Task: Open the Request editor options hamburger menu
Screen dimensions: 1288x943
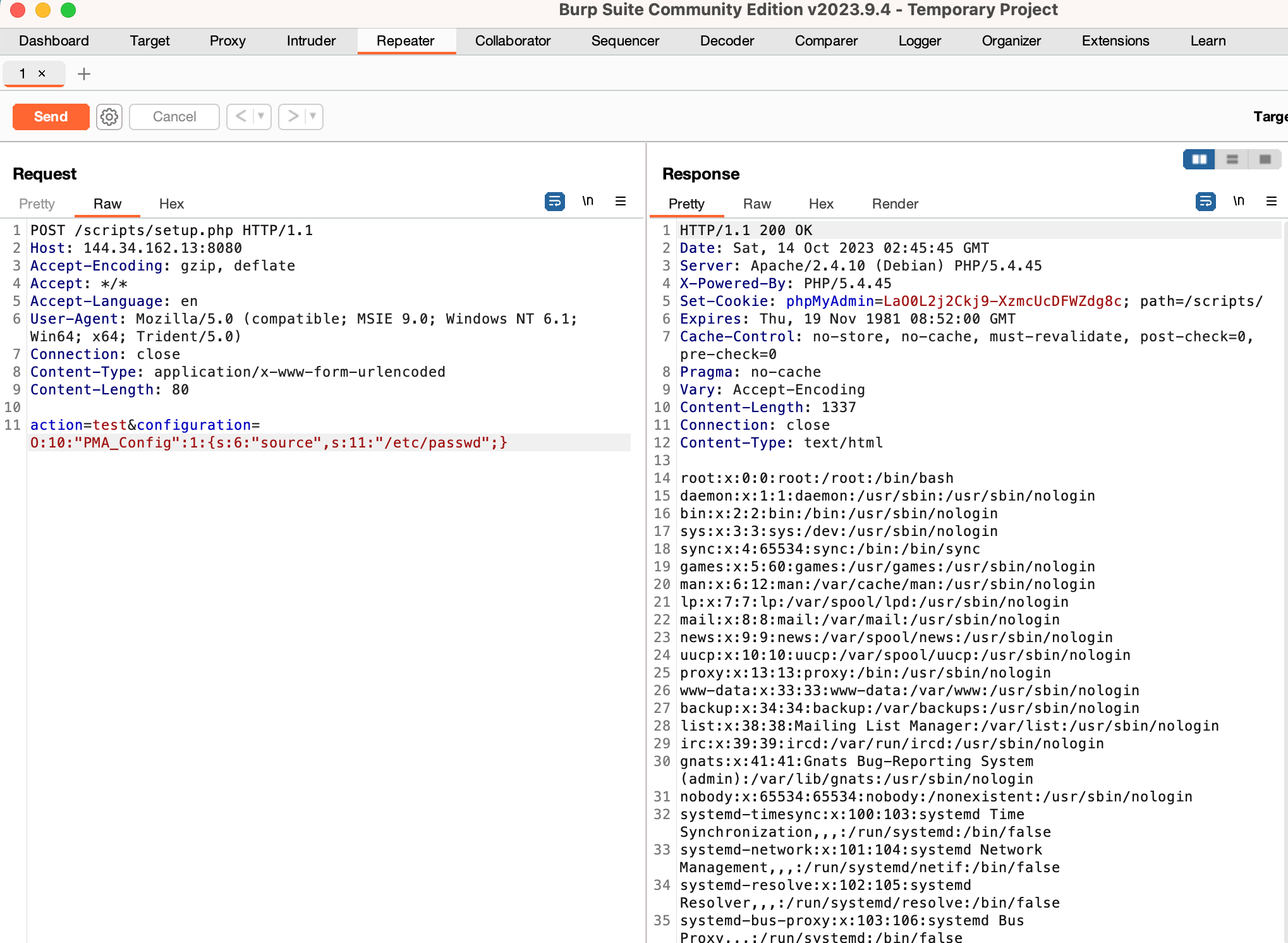Action: 621,201
